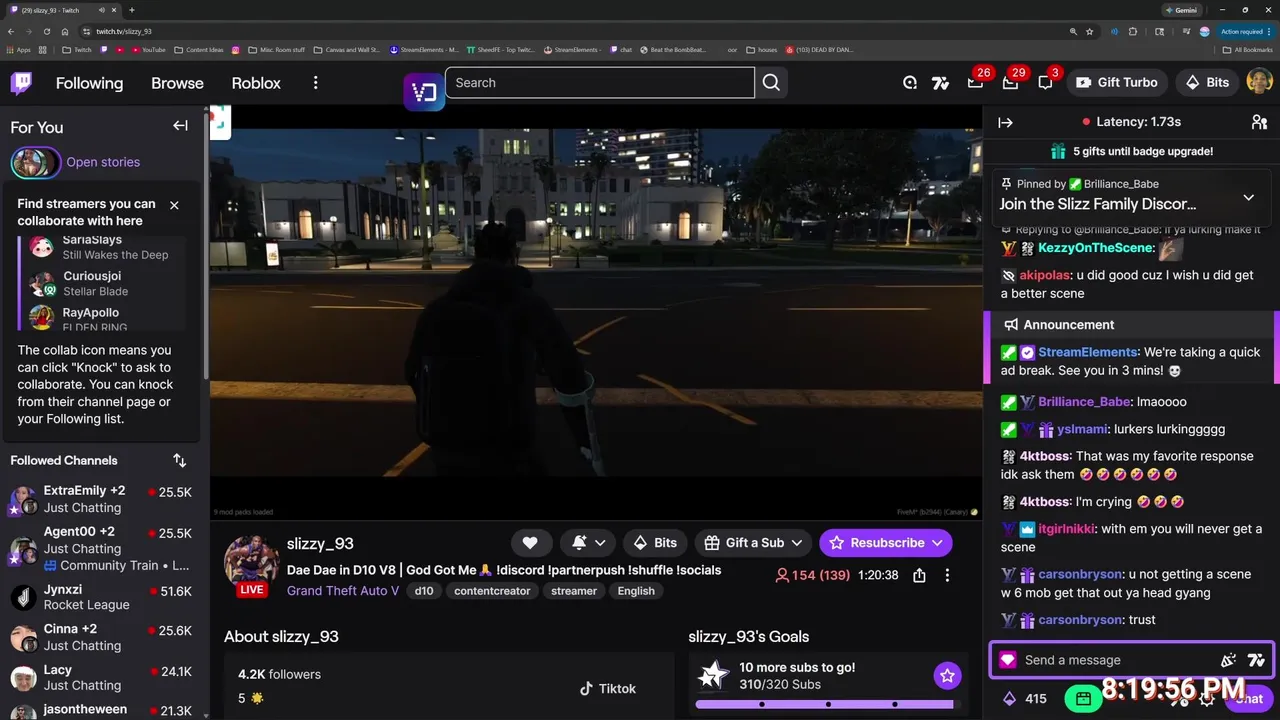
Task: Select the streamer tag
Action: pos(574,591)
